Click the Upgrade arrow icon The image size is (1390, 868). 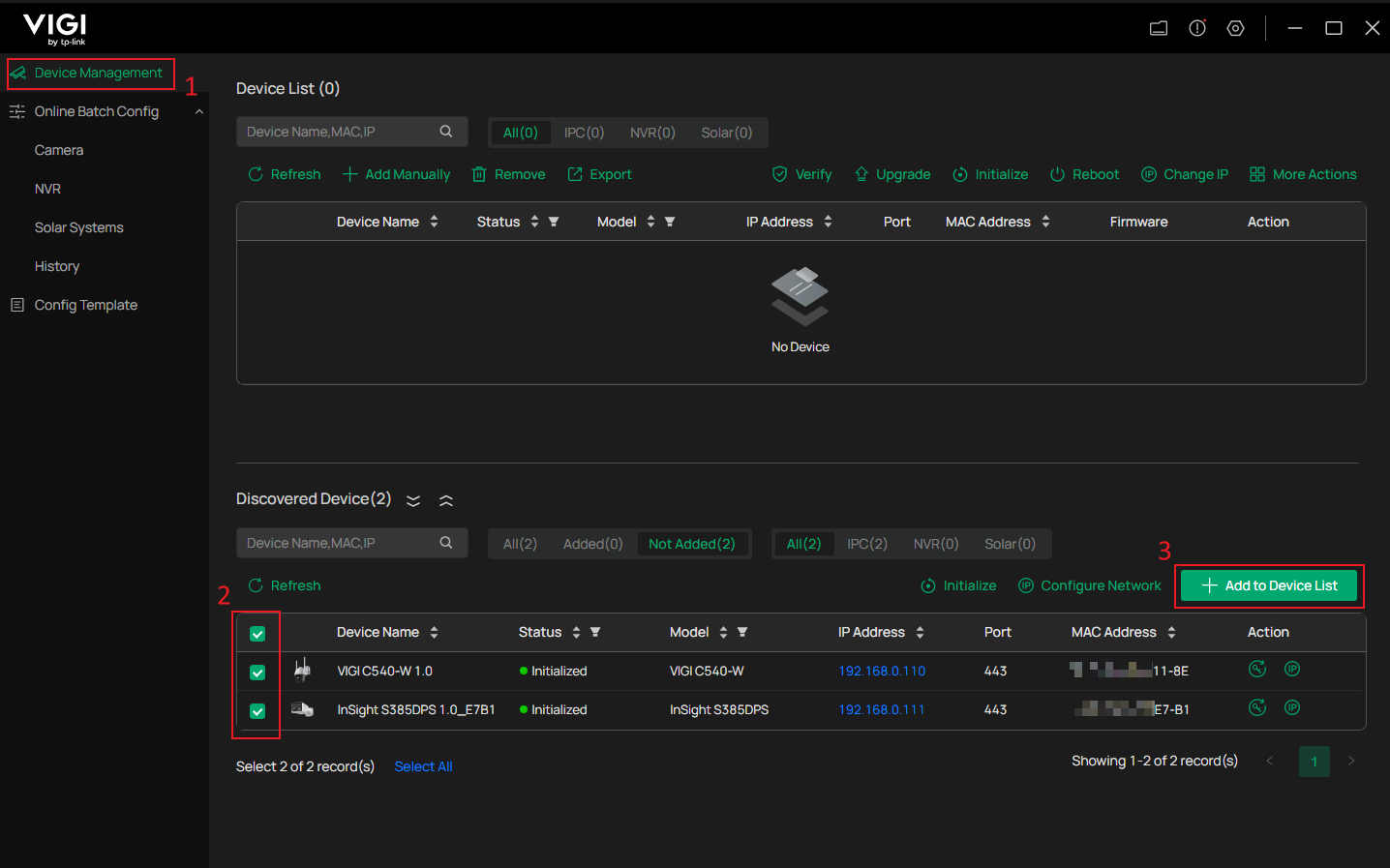click(861, 174)
